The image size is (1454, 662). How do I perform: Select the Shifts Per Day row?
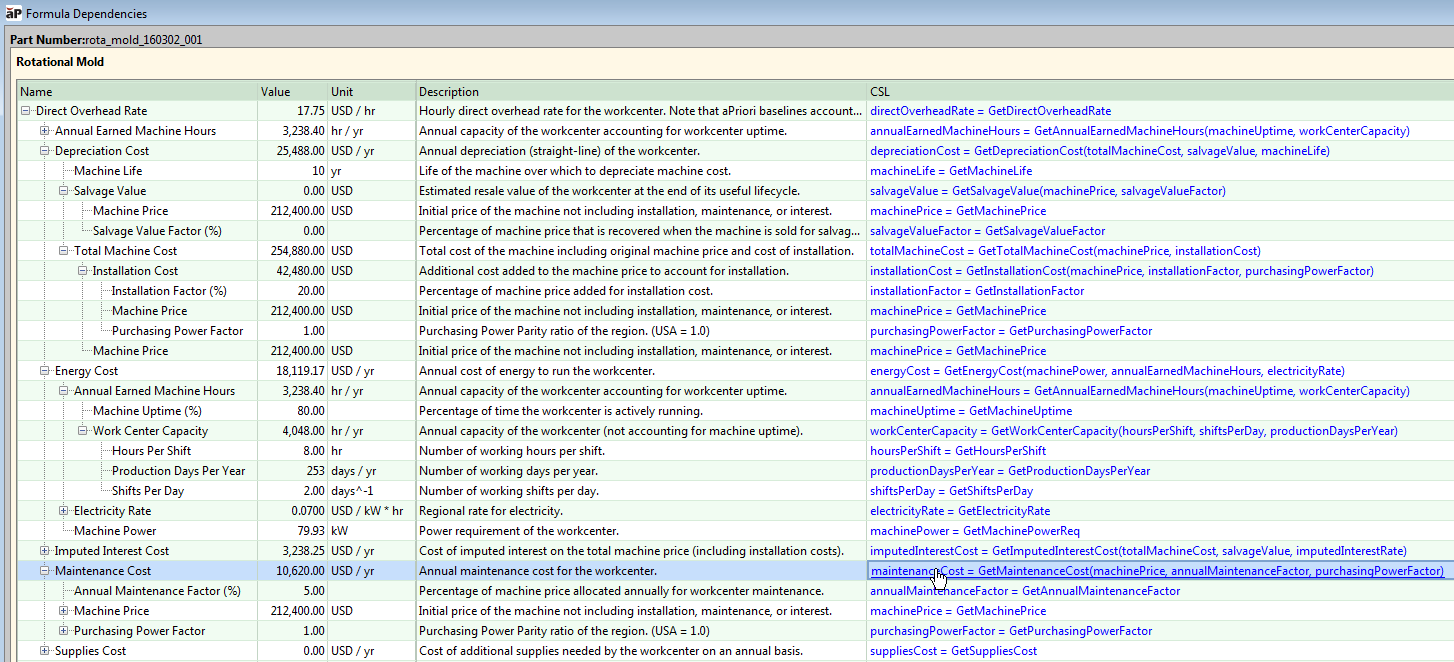[x=148, y=491]
